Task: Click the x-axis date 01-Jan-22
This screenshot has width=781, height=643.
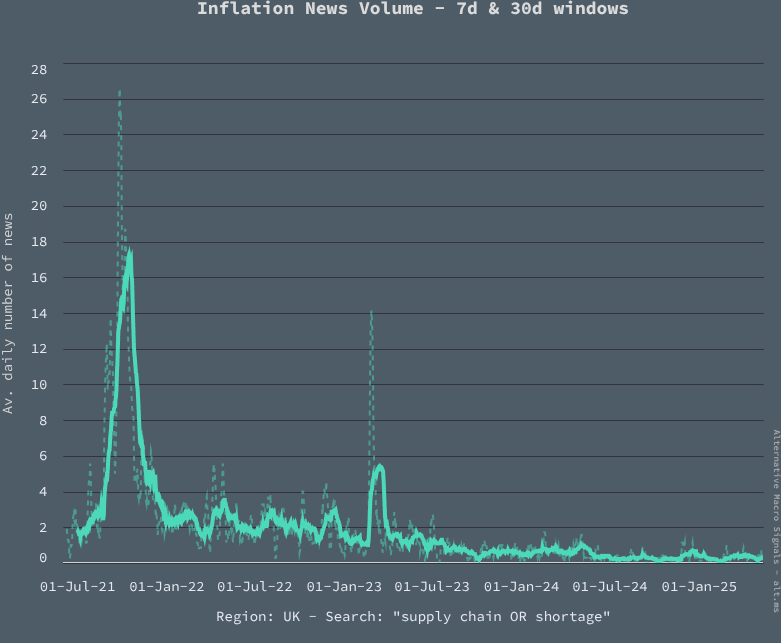Action: point(167,587)
